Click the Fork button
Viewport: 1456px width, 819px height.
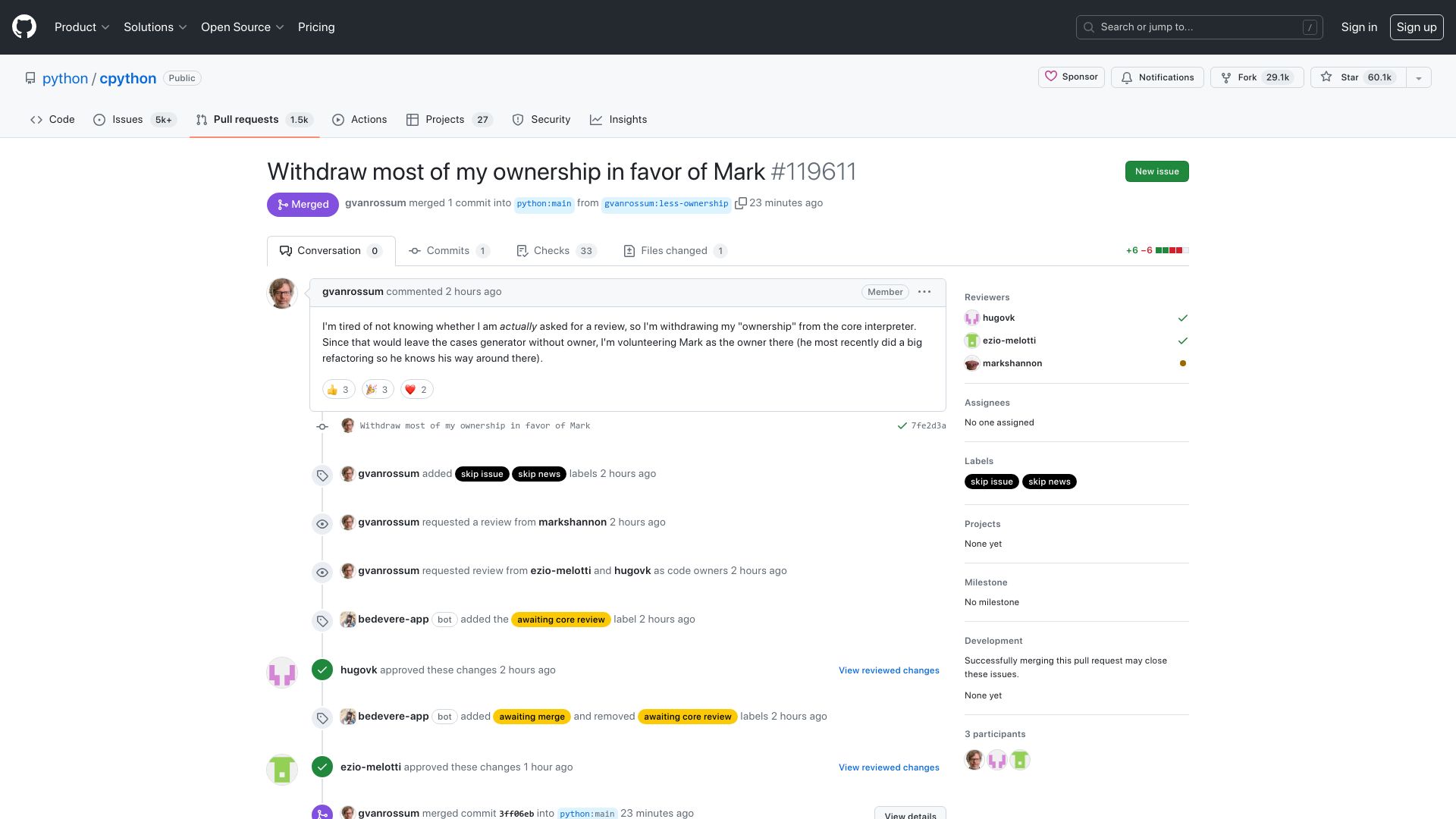click(x=1257, y=77)
